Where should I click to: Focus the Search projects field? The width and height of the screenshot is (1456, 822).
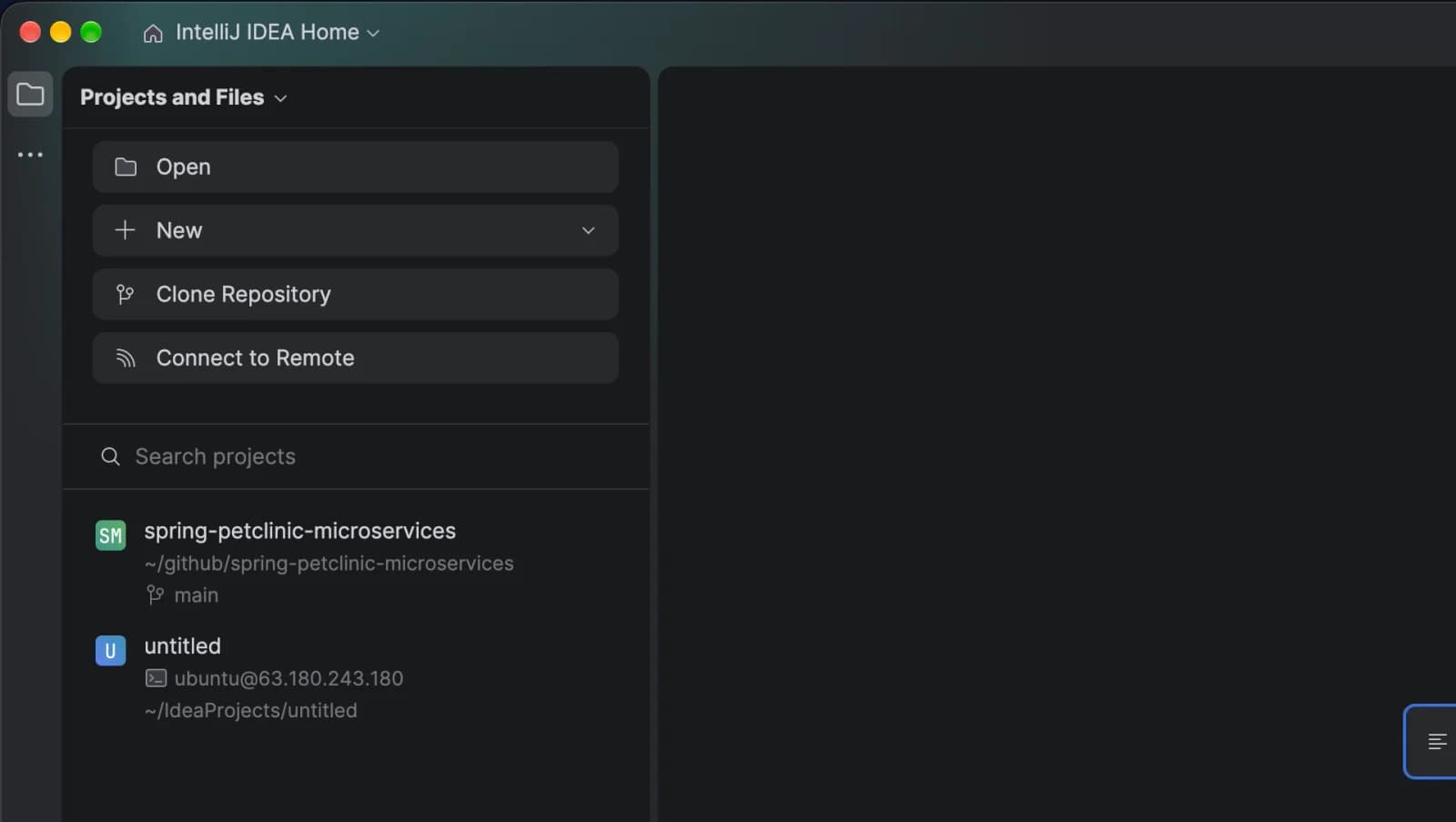[356, 456]
